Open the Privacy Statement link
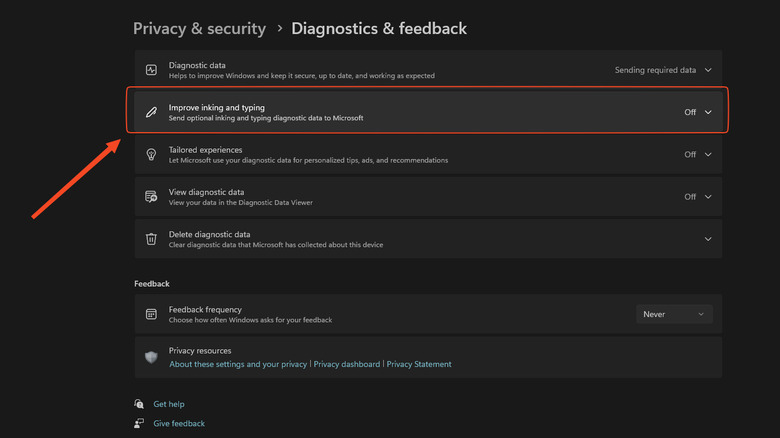The image size is (780, 438). (419, 364)
